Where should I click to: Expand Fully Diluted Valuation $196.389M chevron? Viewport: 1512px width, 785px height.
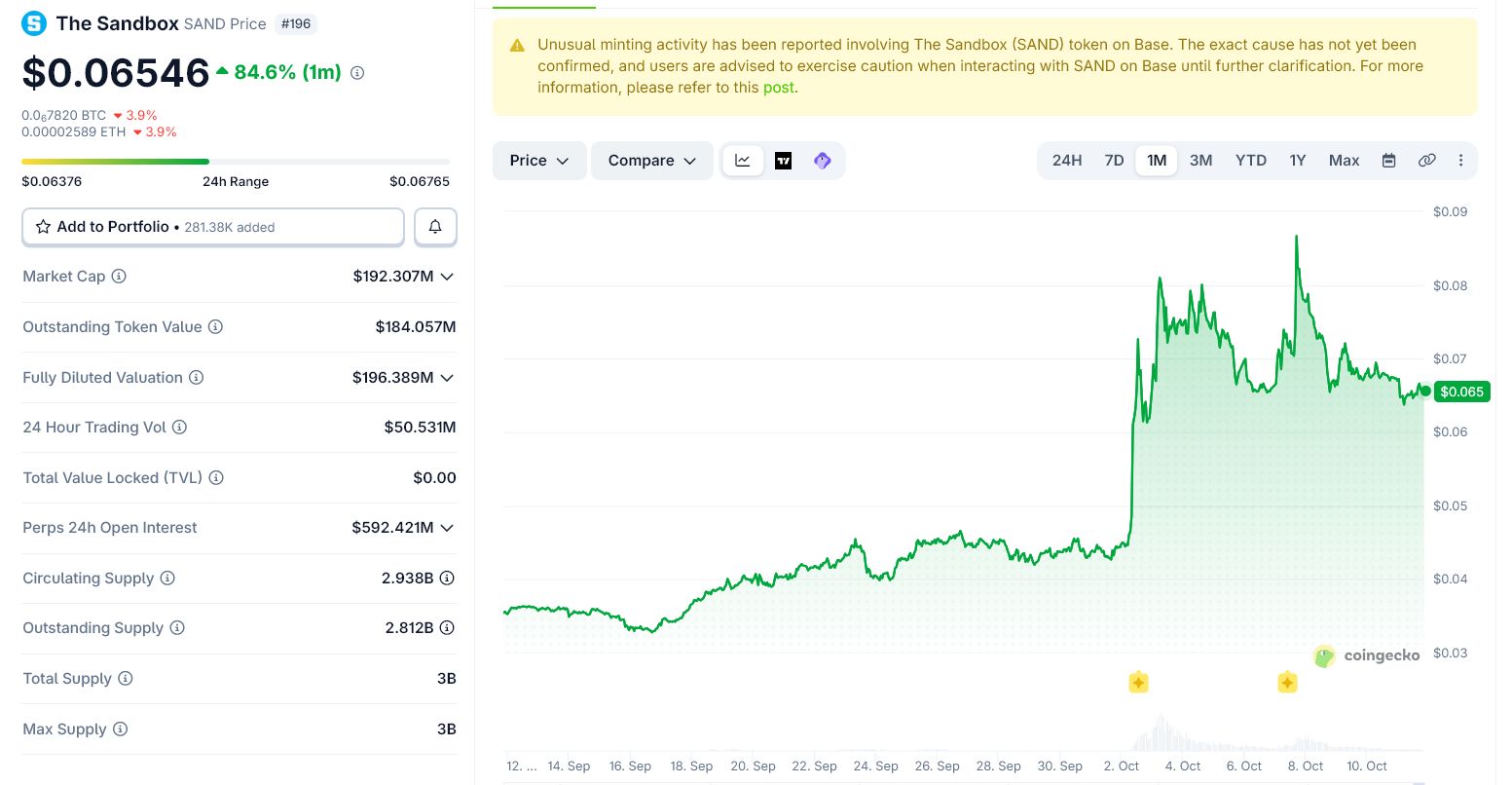(x=447, y=378)
